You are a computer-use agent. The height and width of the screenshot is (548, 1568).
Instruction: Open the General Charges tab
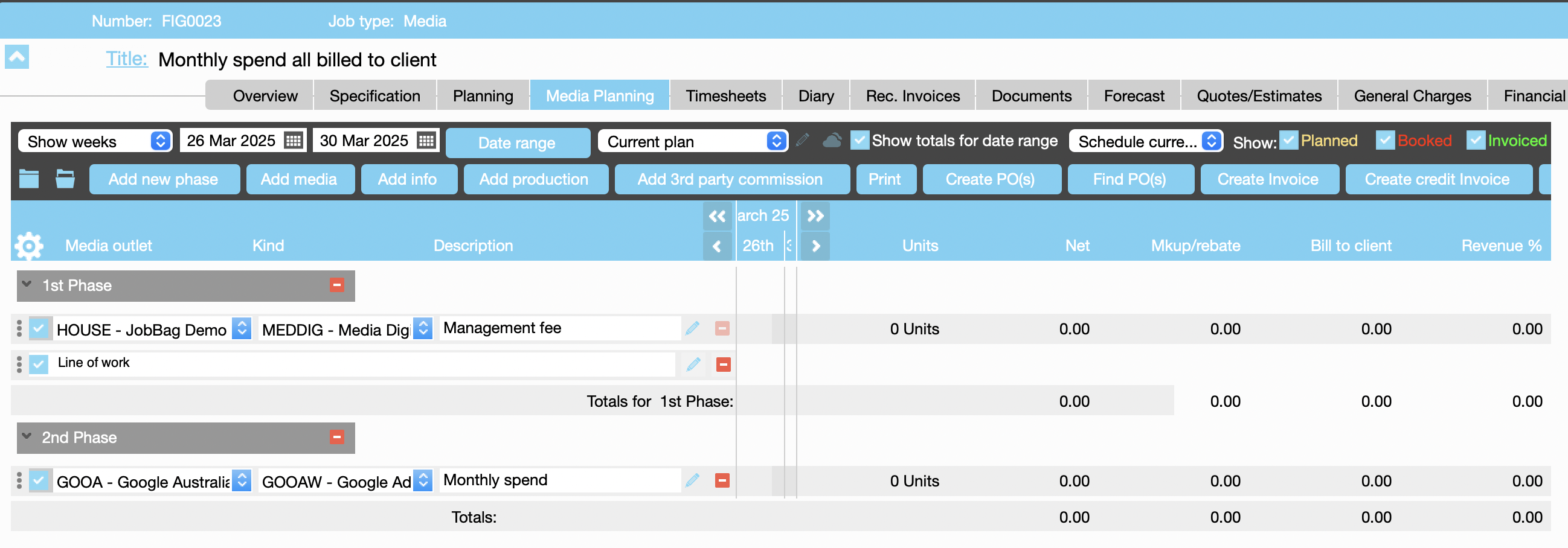(x=1412, y=95)
